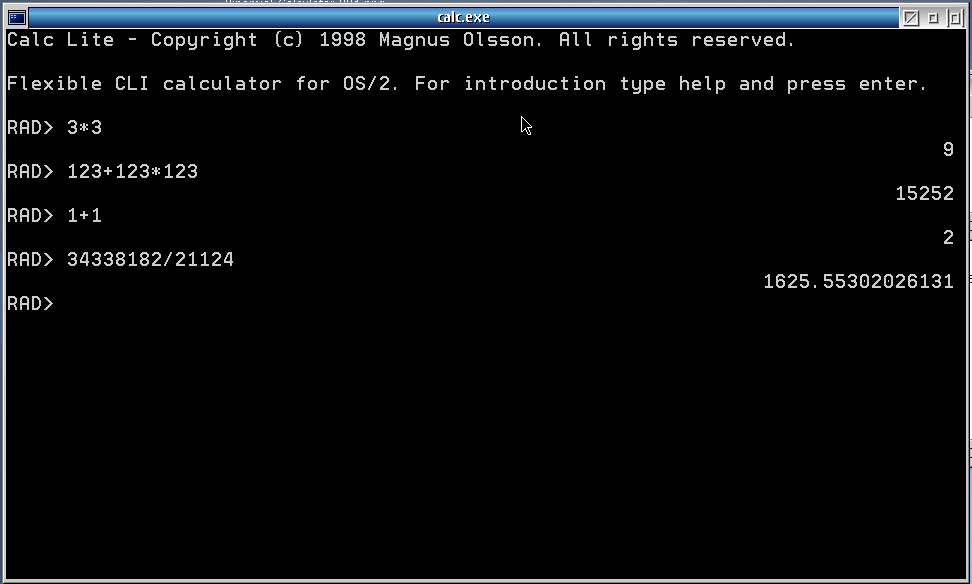972x584 pixels.
Task: Click the word help in intro line
Action: coord(702,84)
